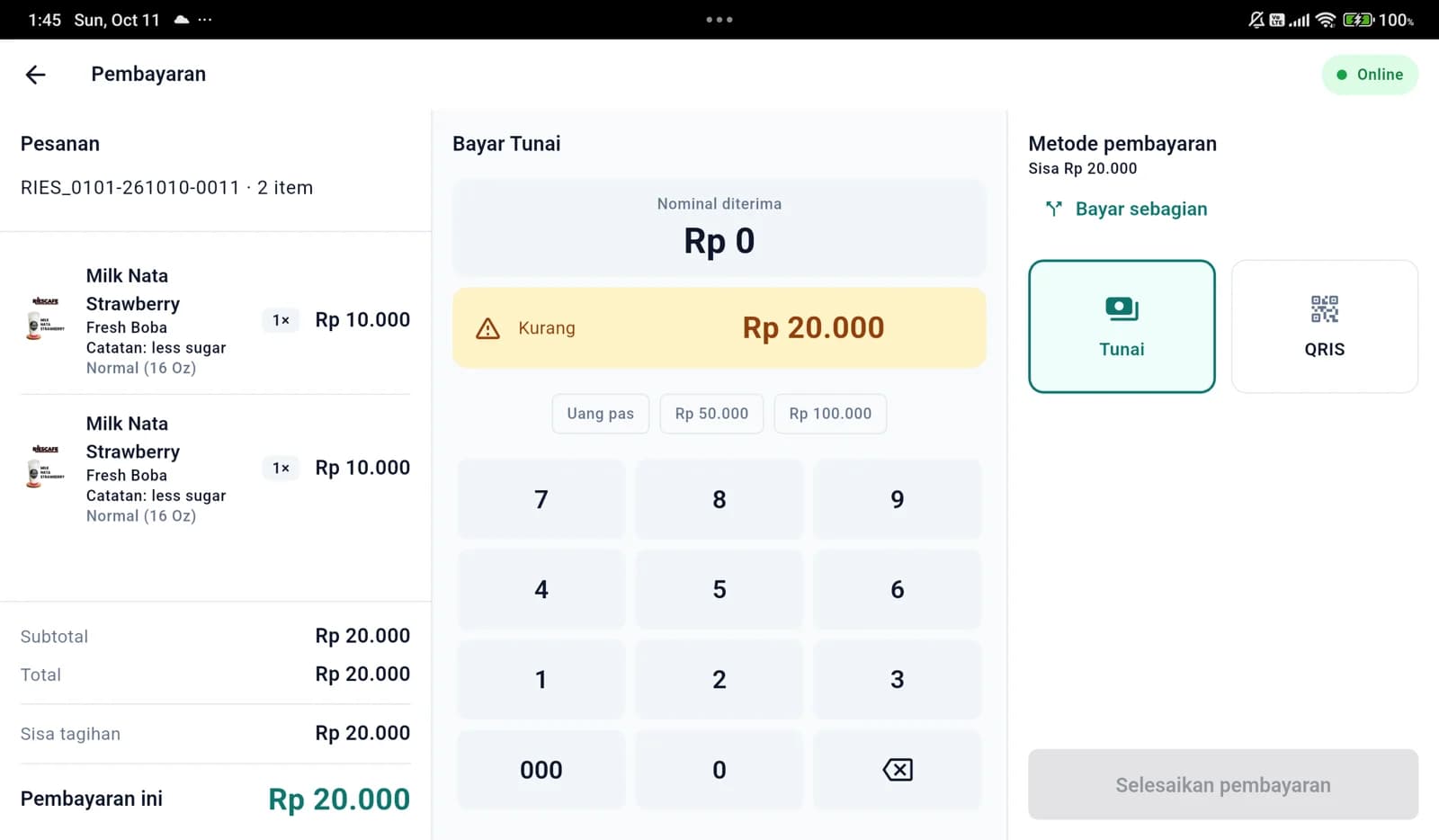1439x840 pixels.
Task: Tap the muted notification bell icon
Action: tap(1256, 20)
